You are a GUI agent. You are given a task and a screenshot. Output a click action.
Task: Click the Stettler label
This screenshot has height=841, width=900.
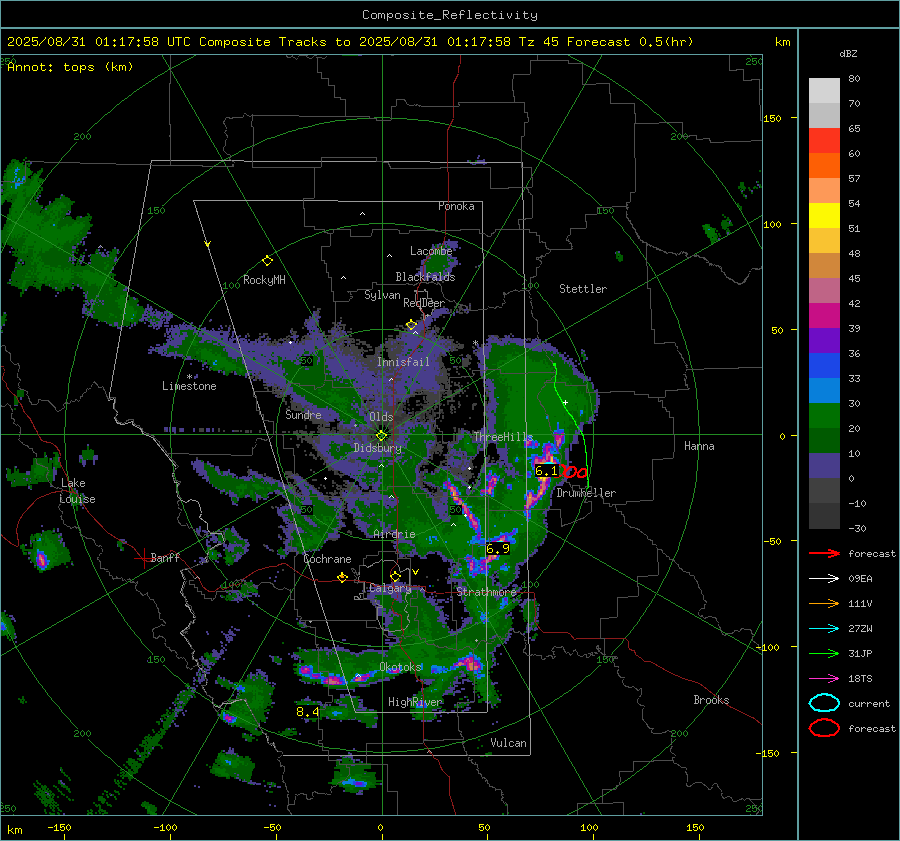click(x=583, y=289)
